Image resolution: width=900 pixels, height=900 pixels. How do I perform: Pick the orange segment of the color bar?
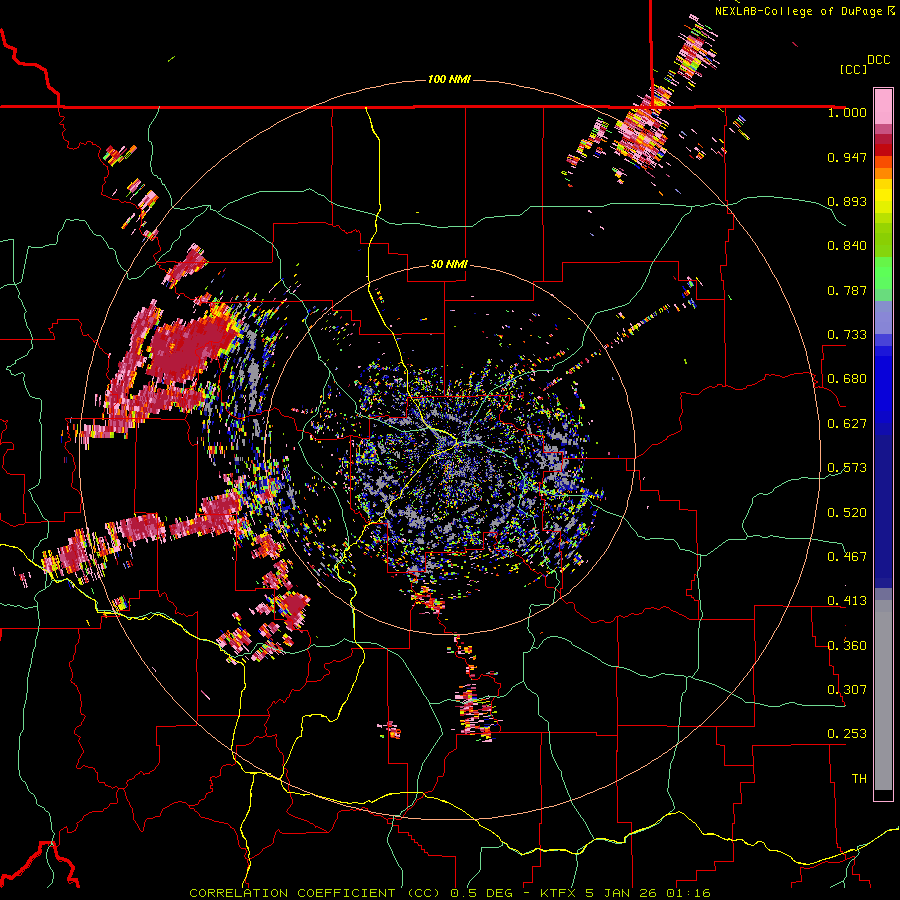883,173
